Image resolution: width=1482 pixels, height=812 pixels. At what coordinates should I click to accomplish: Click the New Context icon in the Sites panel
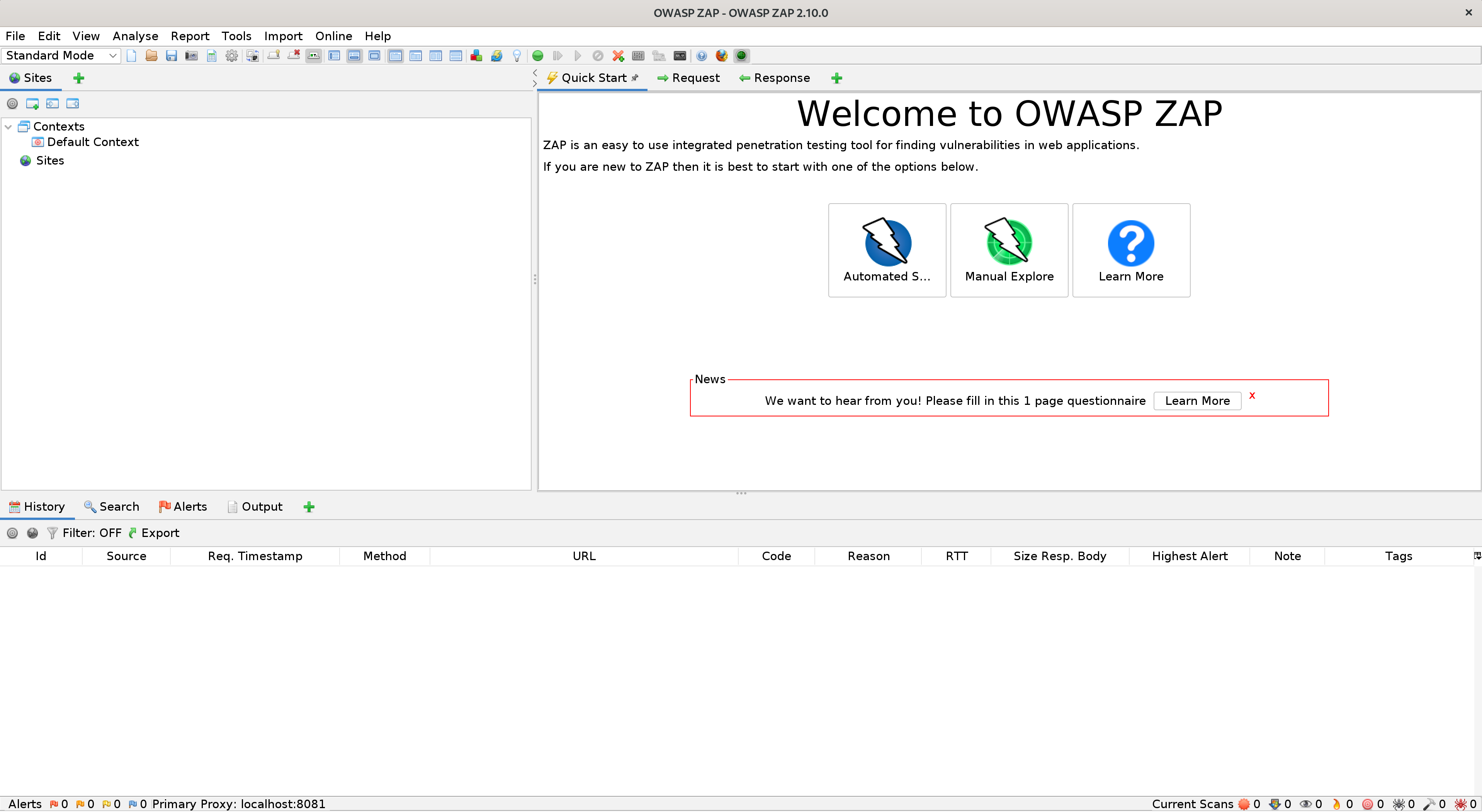pos(32,104)
